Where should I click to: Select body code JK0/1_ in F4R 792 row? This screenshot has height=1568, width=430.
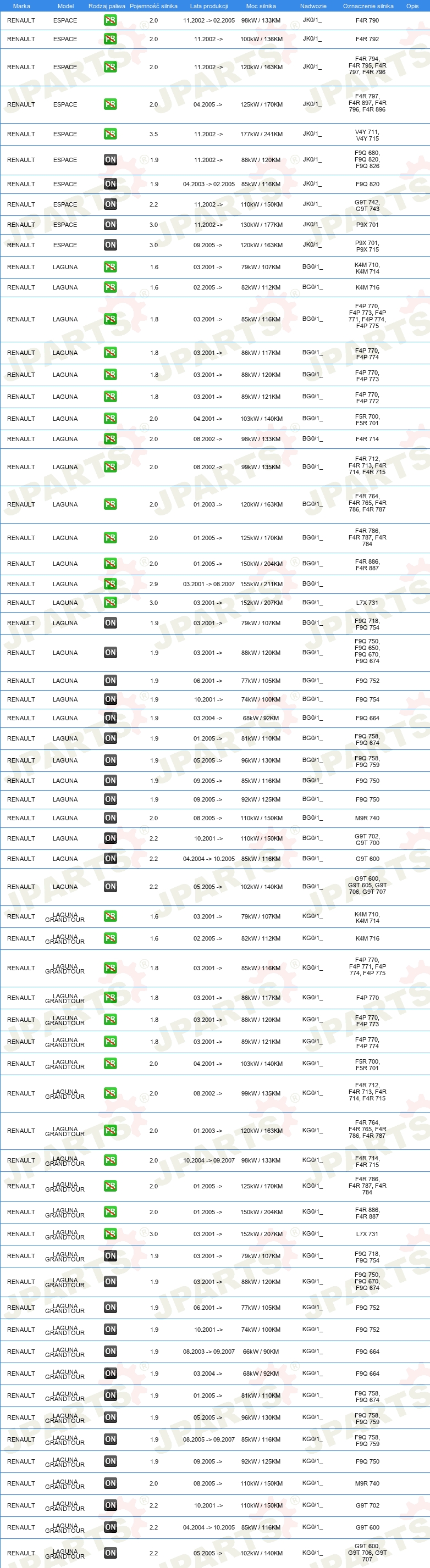312,39
